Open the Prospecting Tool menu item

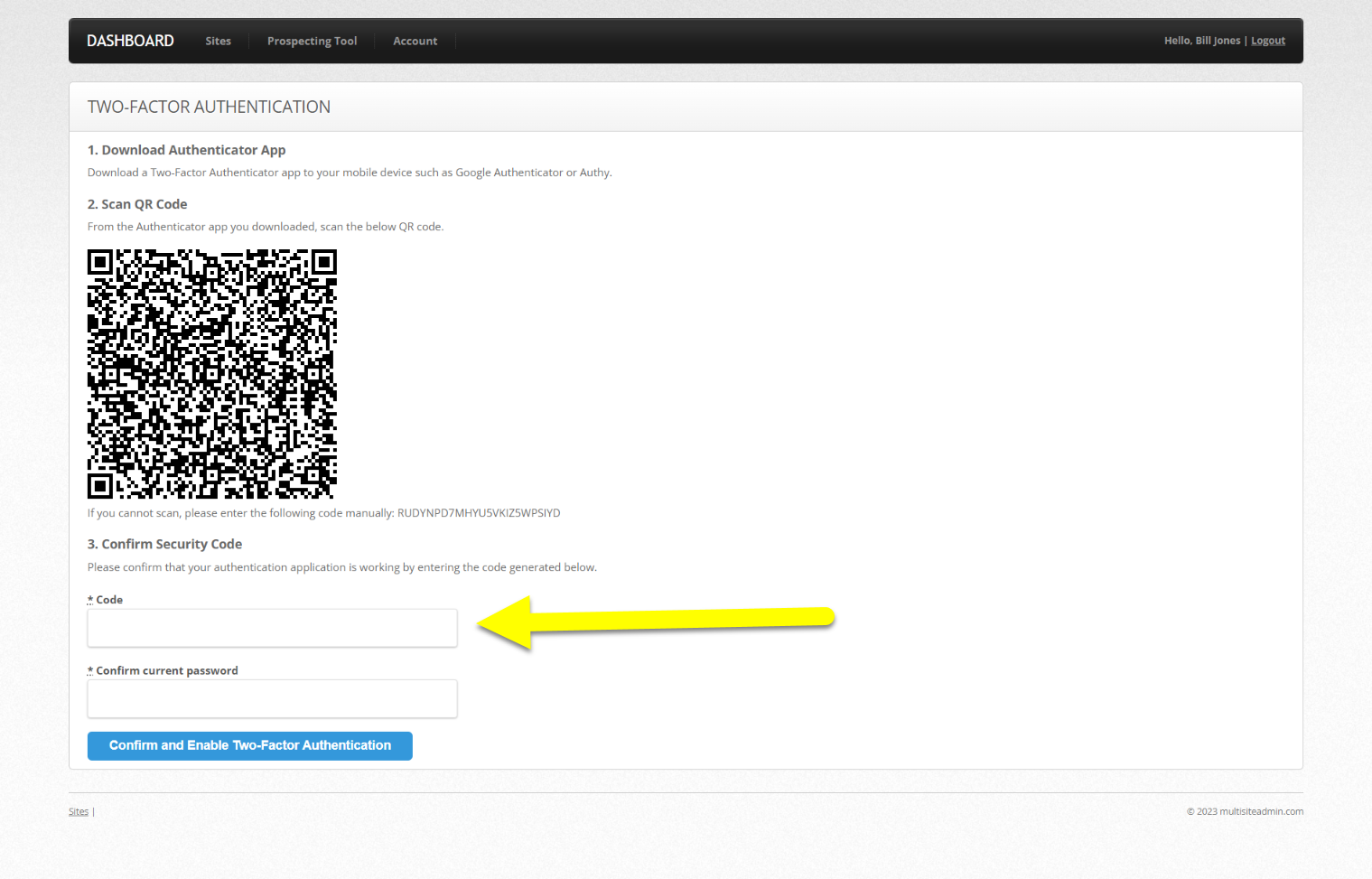click(x=312, y=41)
